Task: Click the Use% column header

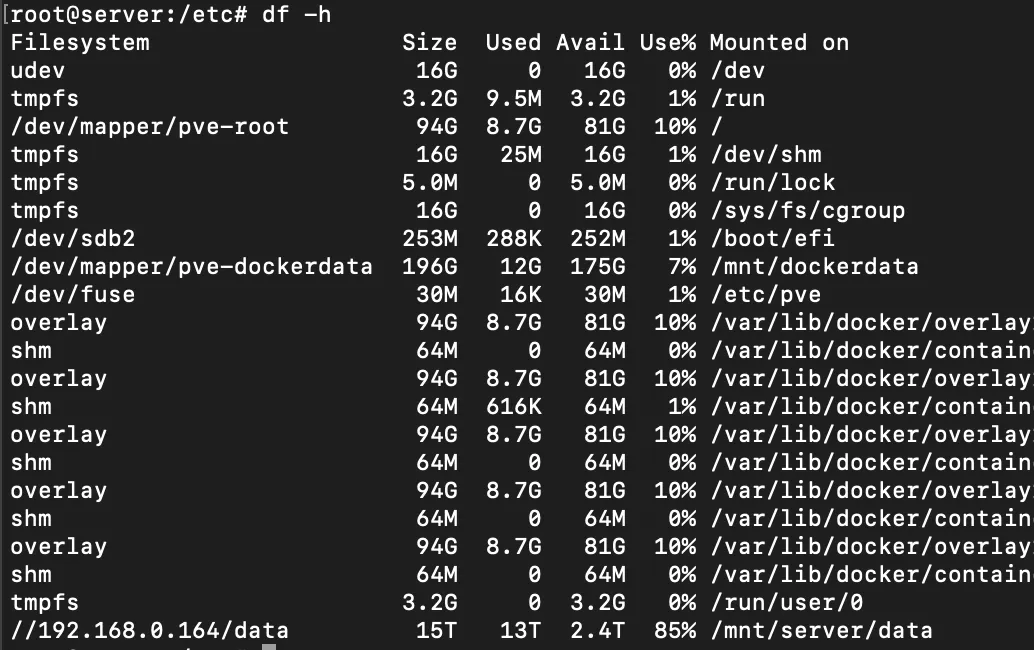Action: point(667,43)
